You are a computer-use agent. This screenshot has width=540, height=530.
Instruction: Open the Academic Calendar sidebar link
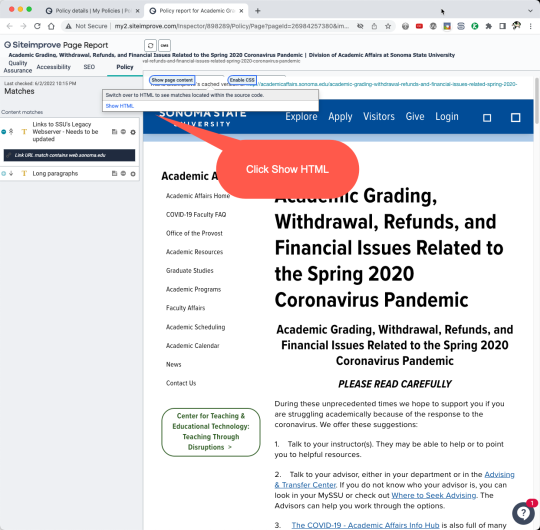coord(193,345)
